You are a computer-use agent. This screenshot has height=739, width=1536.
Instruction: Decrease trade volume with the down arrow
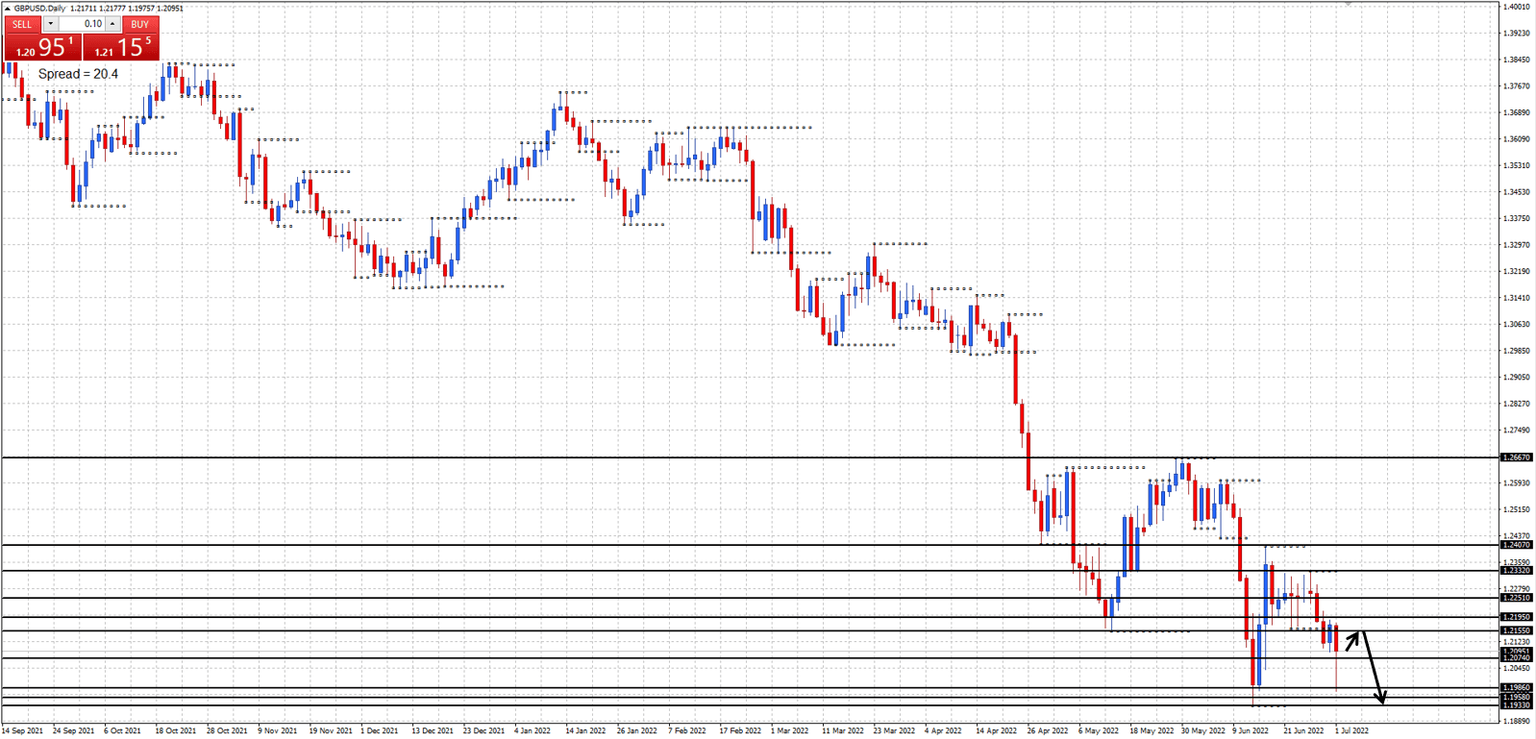point(51,23)
